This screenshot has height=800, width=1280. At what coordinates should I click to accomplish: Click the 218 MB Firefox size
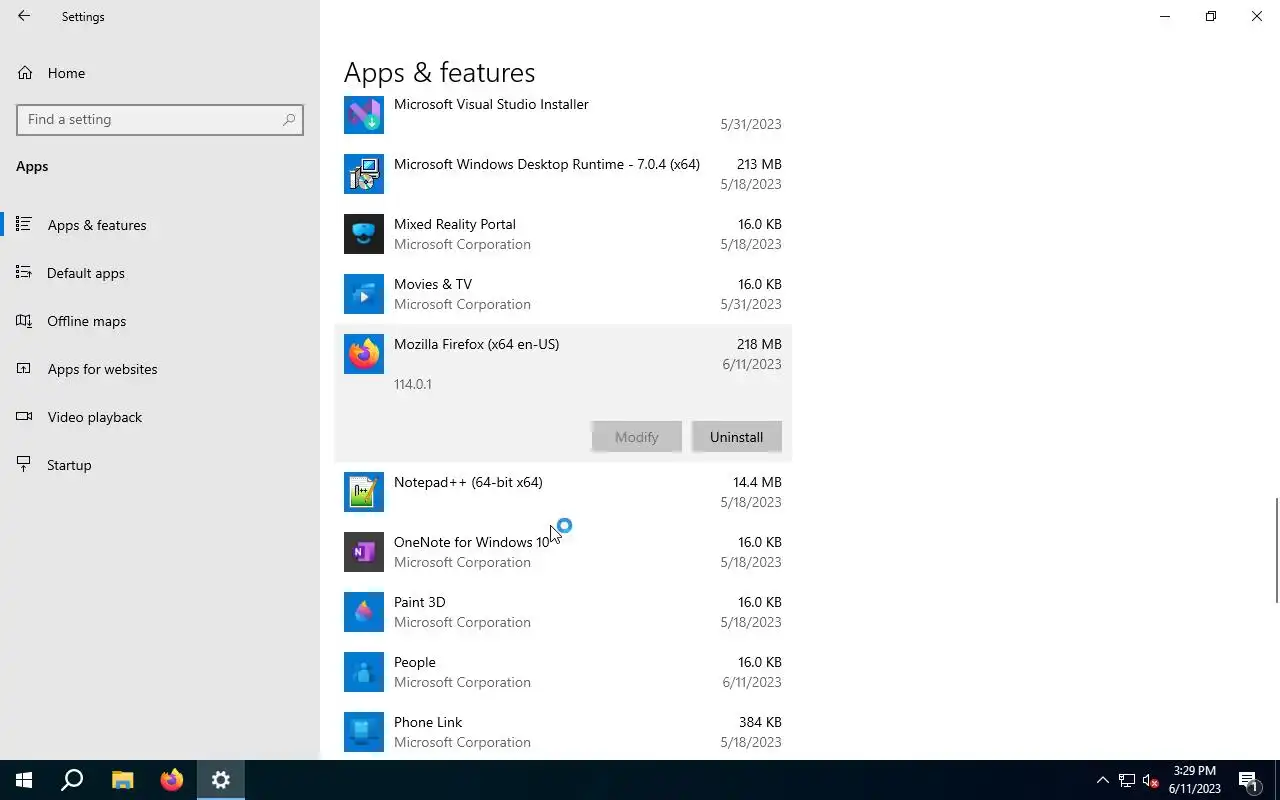coord(759,344)
